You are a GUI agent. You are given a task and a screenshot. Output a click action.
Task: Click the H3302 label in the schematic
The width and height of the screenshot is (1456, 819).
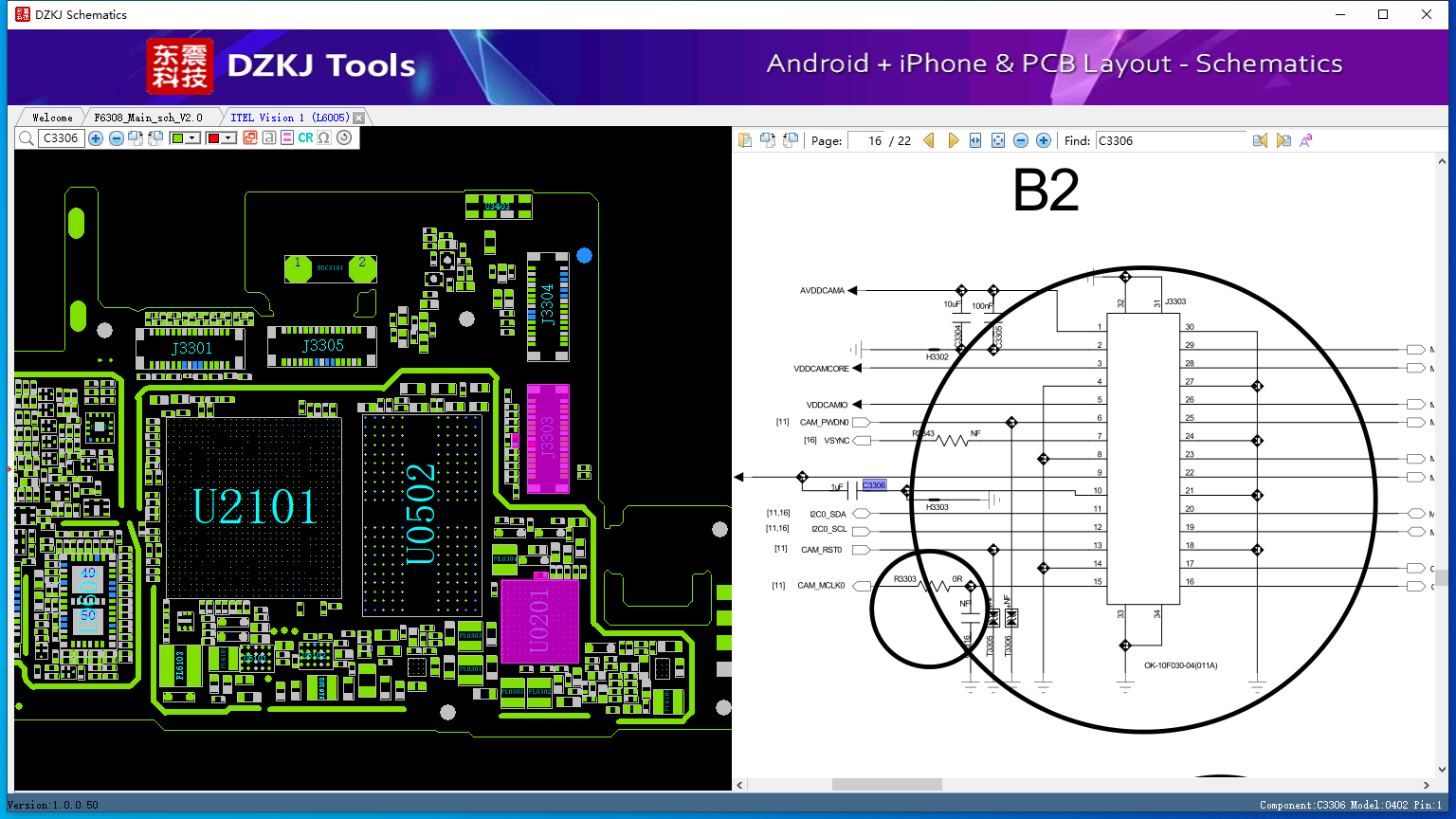click(x=937, y=357)
